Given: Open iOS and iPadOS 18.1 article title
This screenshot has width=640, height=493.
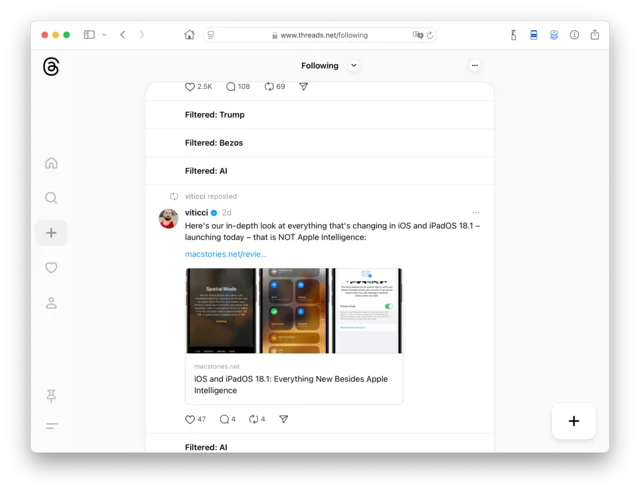Looking at the screenshot, I should click(x=291, y=384).
